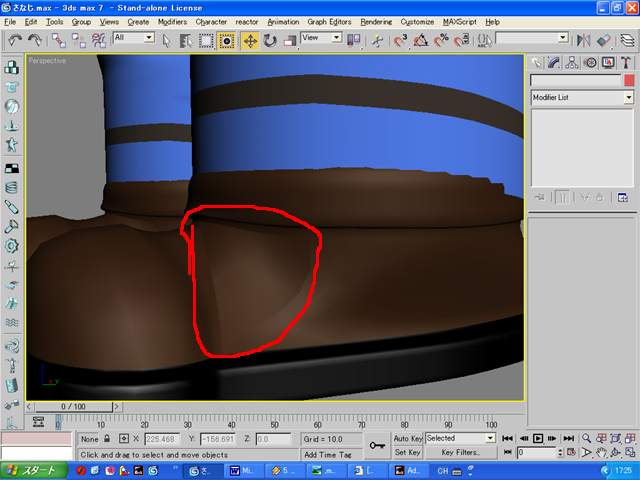Jump to the animation start frame
This screenshot has height=480, width=640.
pos(507,438)
